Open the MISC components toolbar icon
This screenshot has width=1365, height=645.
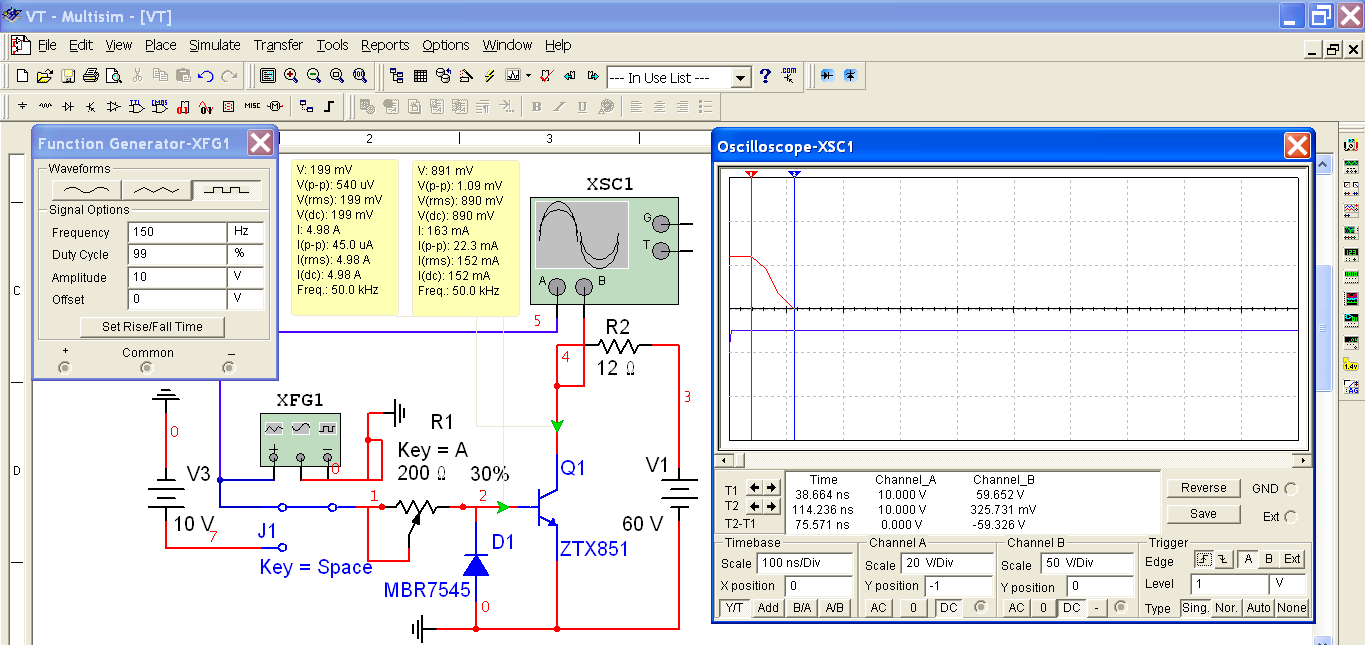pyautogui.click(x=252, y=106)
